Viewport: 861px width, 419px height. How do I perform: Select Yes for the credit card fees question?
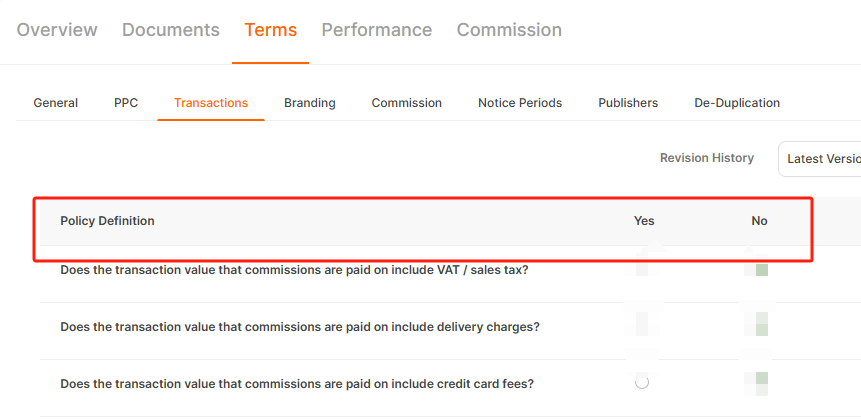click(x=642, y=382)
